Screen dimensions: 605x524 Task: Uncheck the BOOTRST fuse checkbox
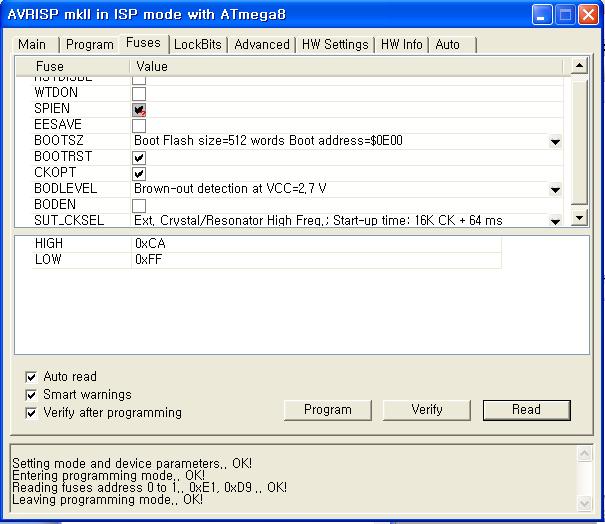139,157
